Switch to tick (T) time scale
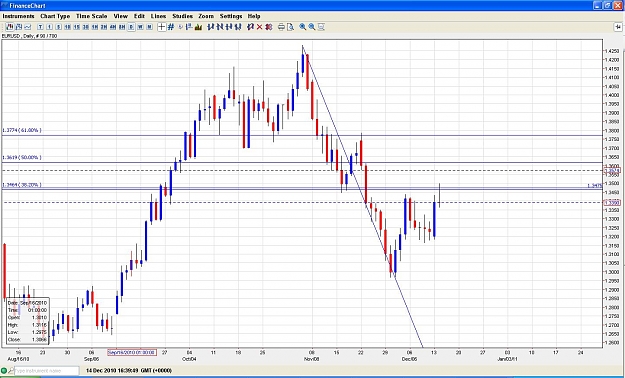The height and width of the screenshot is (378, 625). 40,27
